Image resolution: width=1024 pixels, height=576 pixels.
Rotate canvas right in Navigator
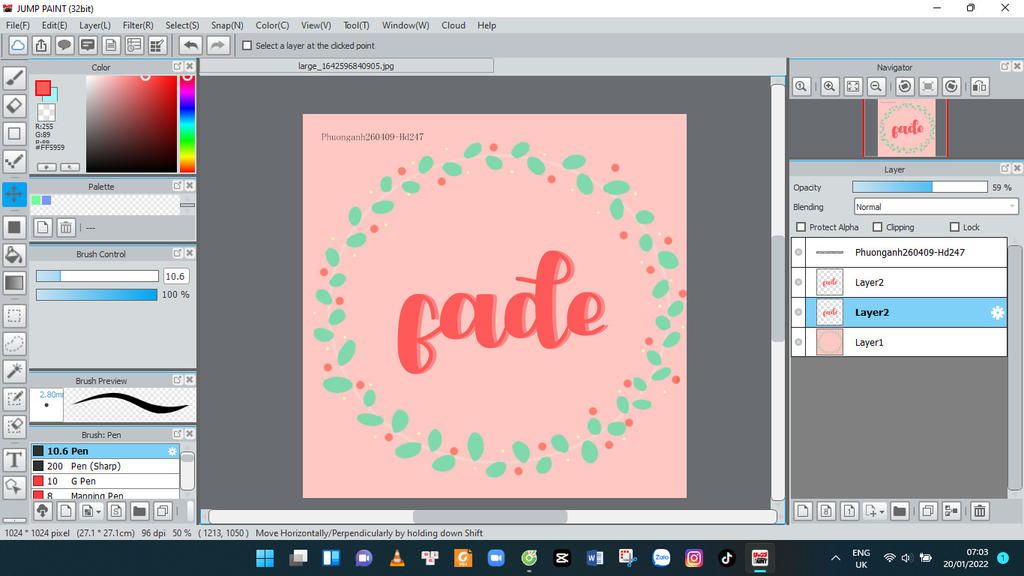tap(952, 86)
